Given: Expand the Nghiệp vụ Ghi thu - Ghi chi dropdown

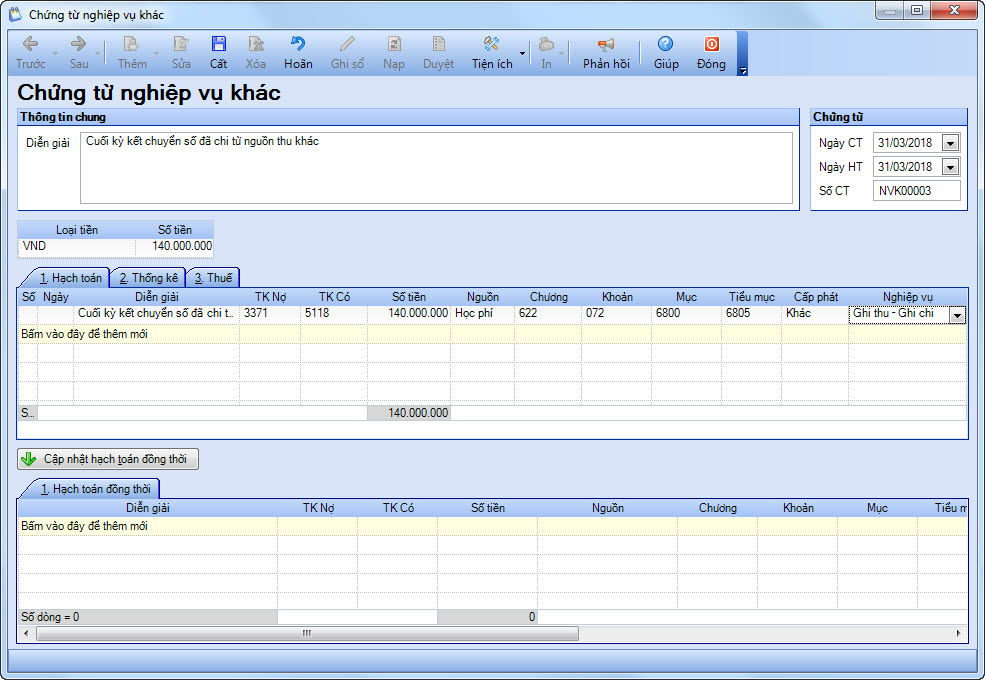Looking at the screenshot, I should coord(957,315).
